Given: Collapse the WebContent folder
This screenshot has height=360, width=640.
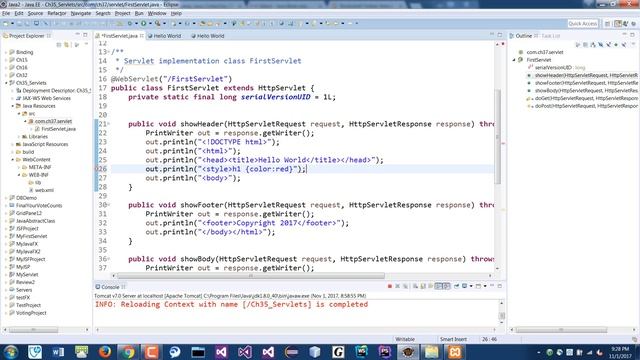Looking at the screenshot, I should click(13, 160).
